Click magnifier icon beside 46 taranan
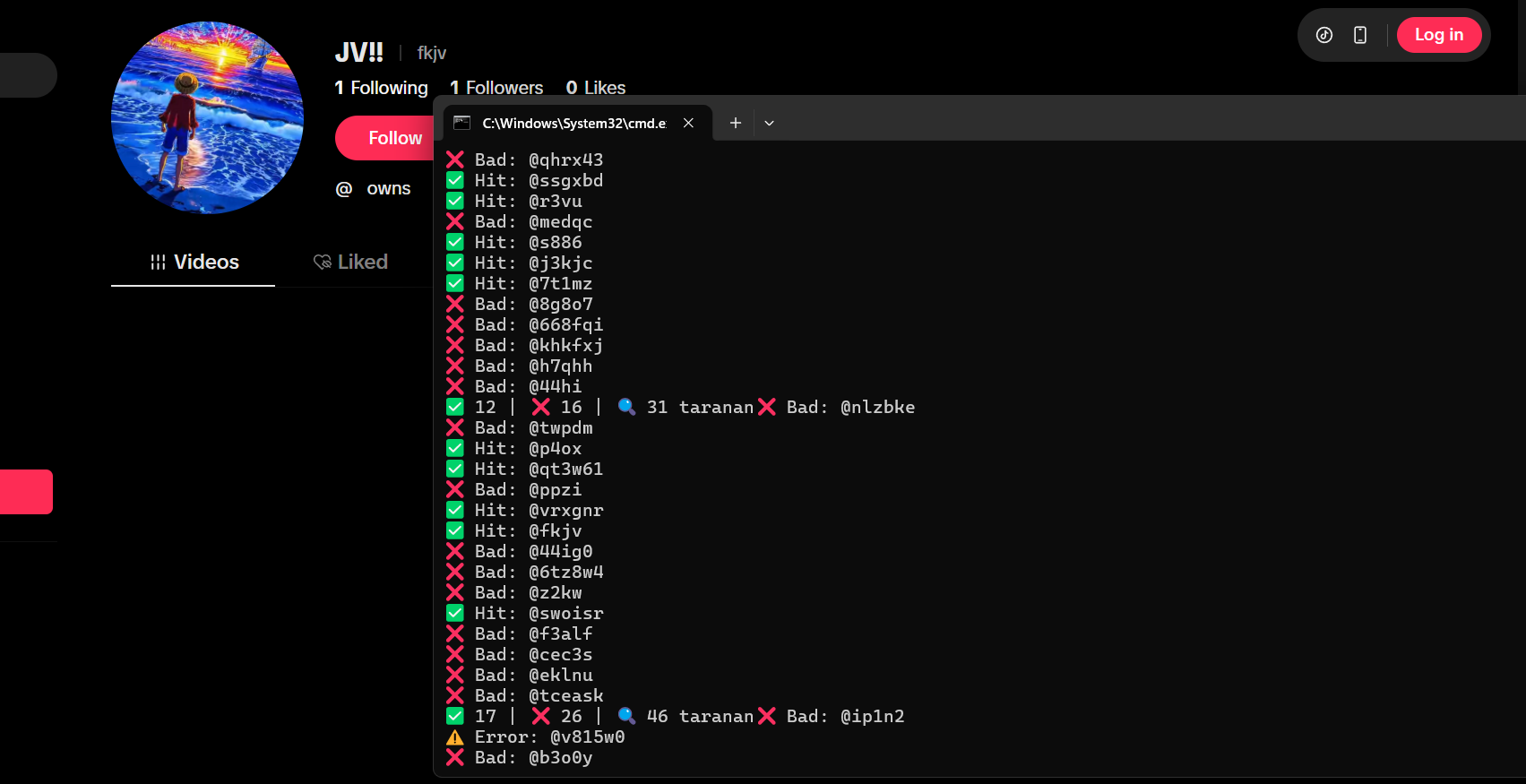Screen dimensions: 1526x784 coord(627,716)
